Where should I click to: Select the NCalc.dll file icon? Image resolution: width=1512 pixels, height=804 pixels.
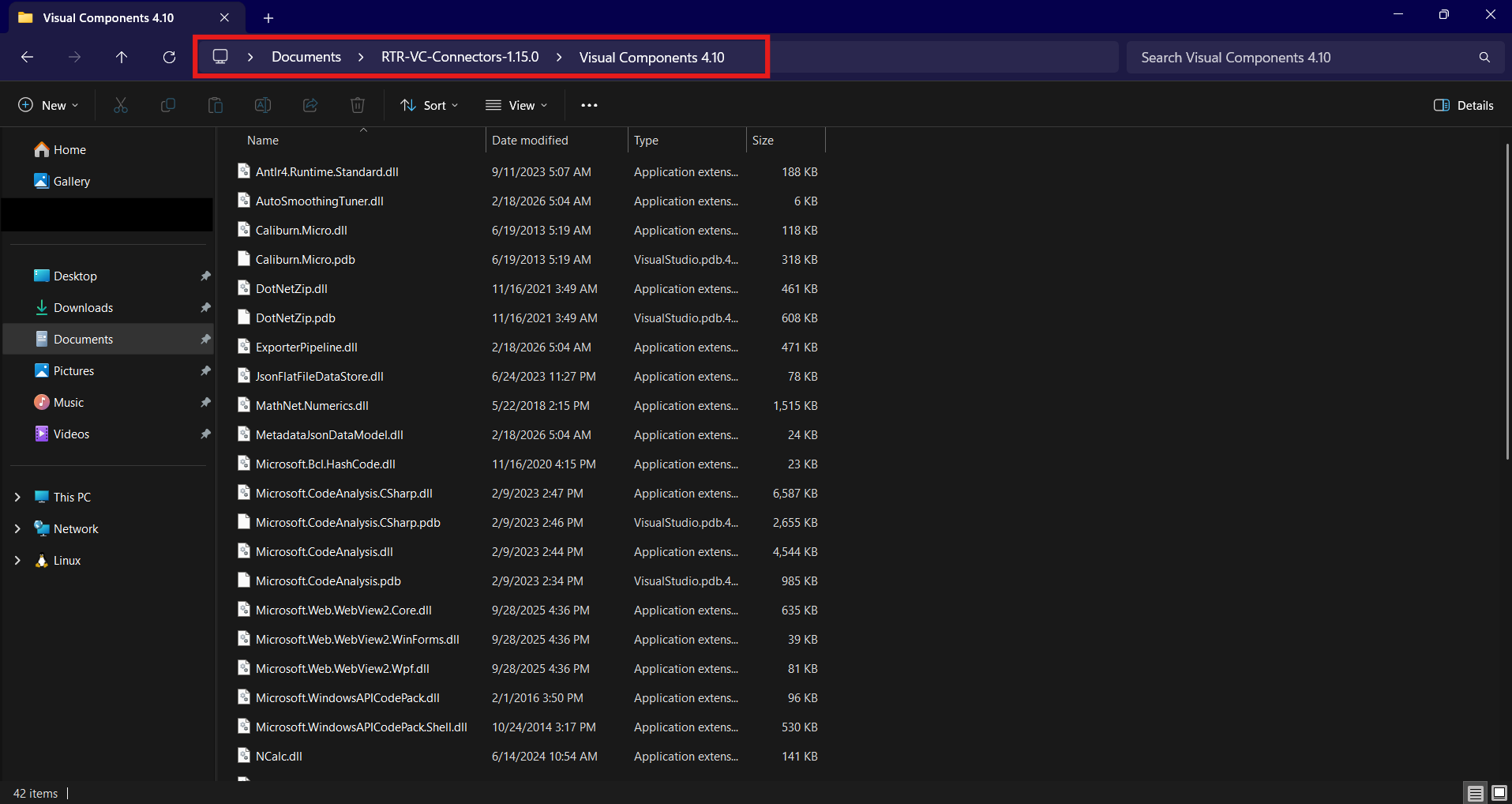click(244, 756)
